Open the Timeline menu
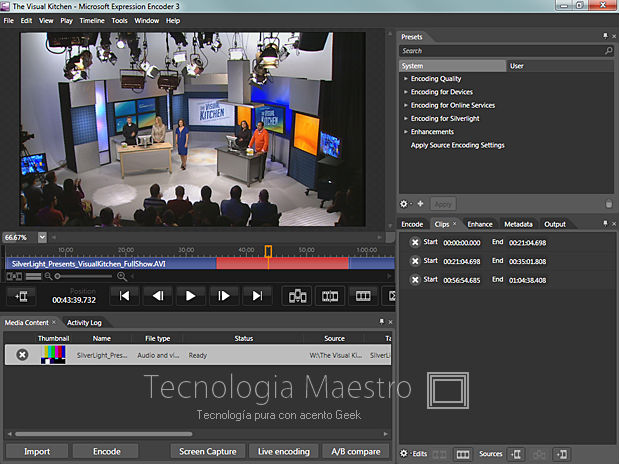619x464 pixels. [92, 21]
